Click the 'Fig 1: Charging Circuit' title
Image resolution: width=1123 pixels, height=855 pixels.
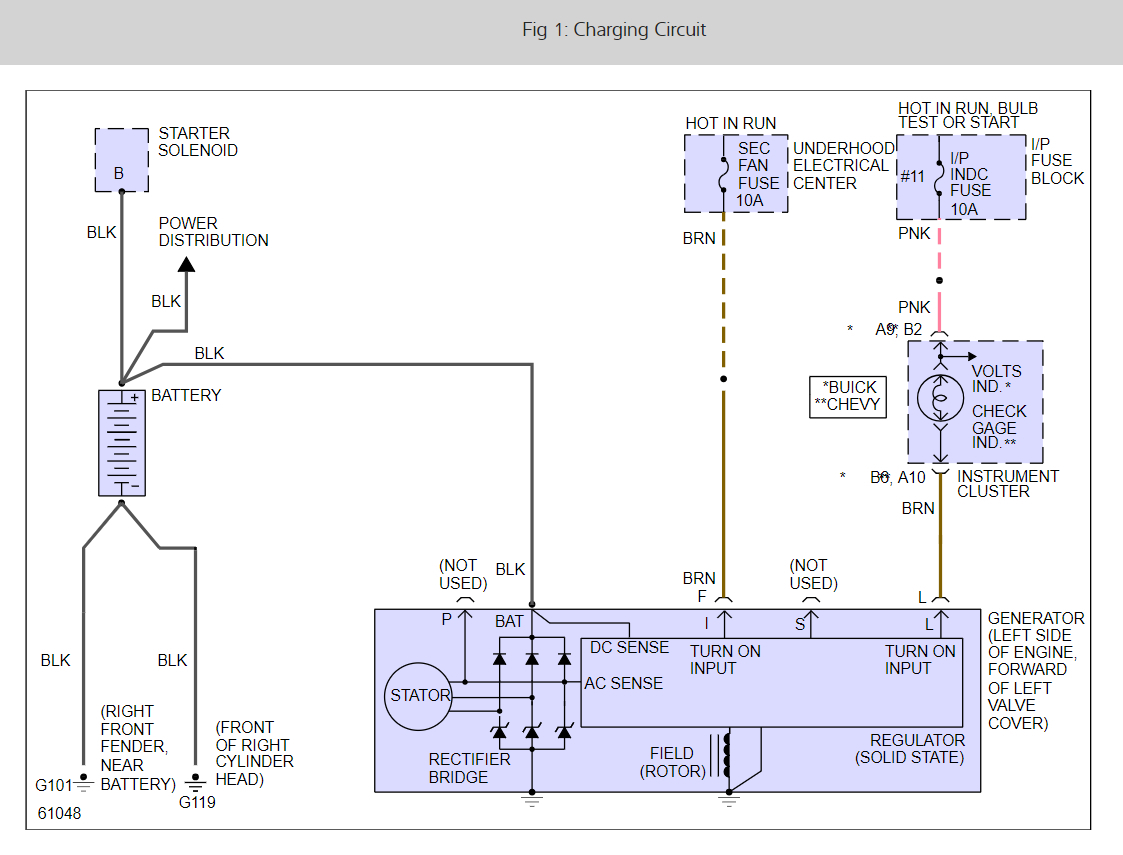[614, 29]
